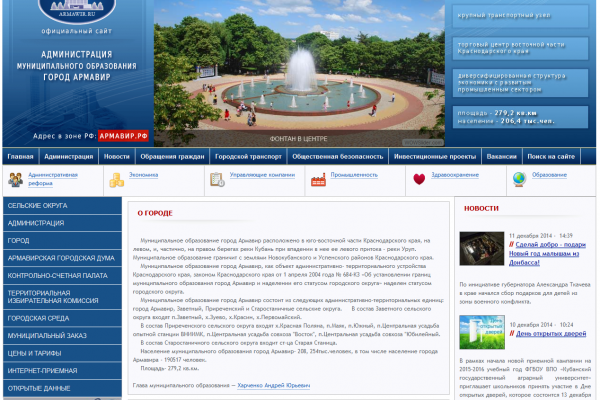Image resolution: width=600 pixels, height=400 pixels.
Task: Open the Главная menu item
Action: point(20,157)
